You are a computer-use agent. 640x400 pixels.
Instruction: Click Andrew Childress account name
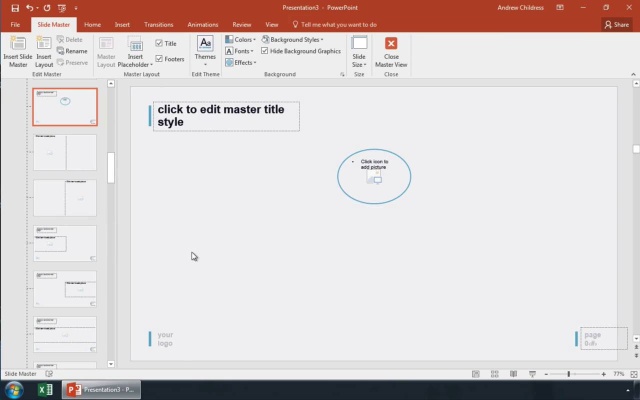[520, 7]
